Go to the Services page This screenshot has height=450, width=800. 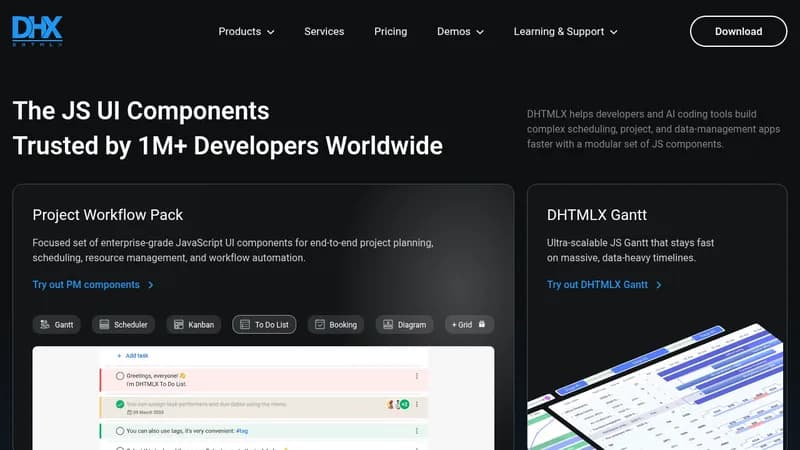tap(324, 32)
